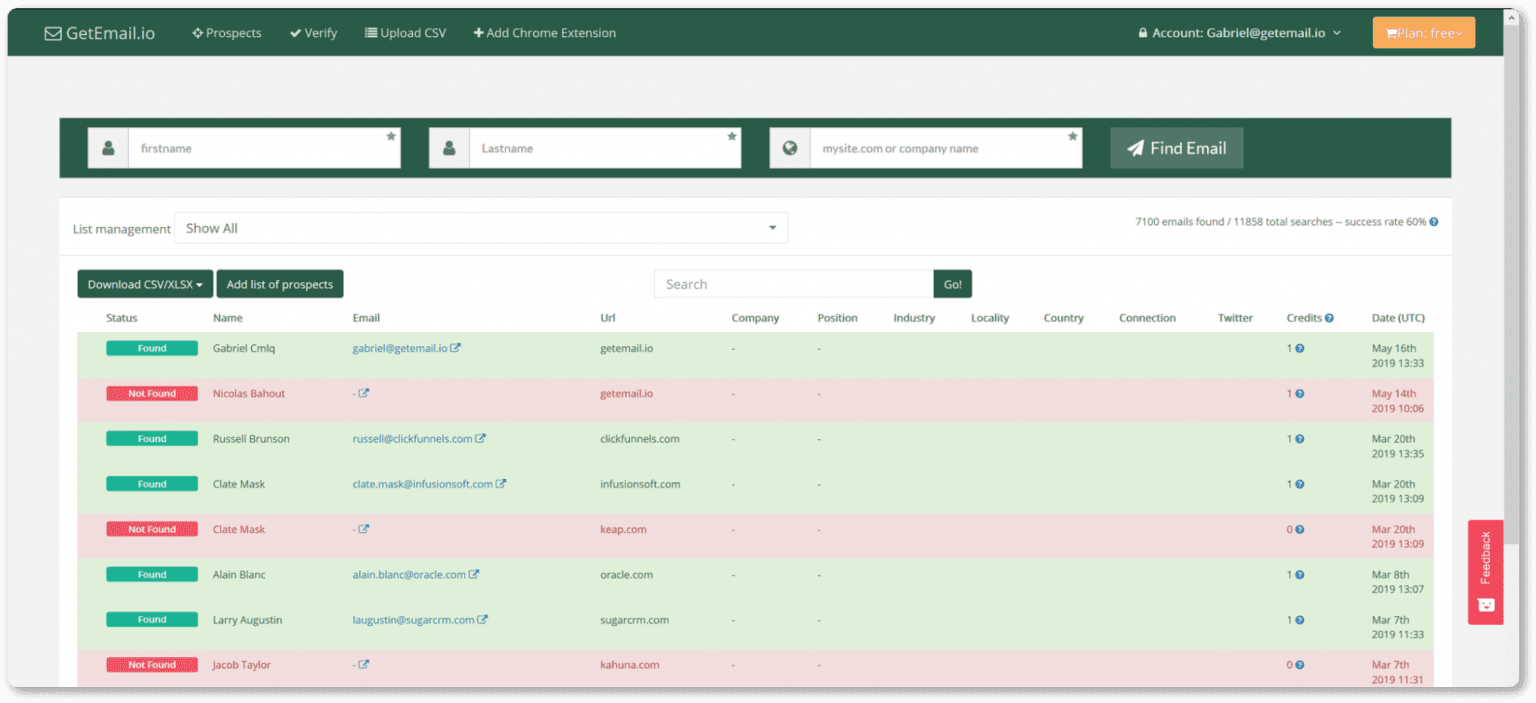Expand the List management Show All dropdown

[x=481, y=228]
